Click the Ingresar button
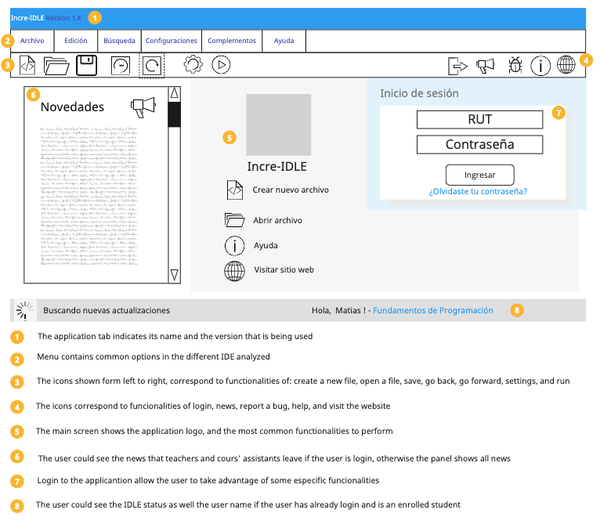Screen dimensions: 600x524 coord(480,175)
